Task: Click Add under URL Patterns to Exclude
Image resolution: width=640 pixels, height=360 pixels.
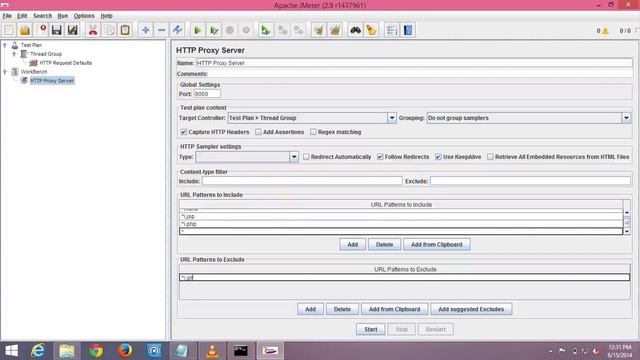Action: click(x=310, y=309)
